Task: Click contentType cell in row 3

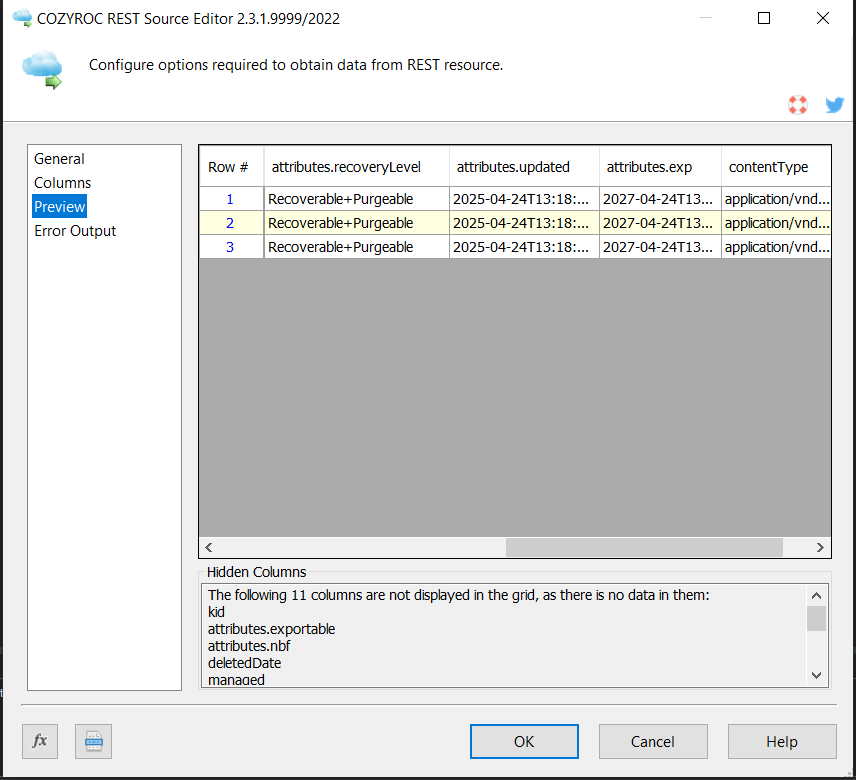Action: [776, 247]
